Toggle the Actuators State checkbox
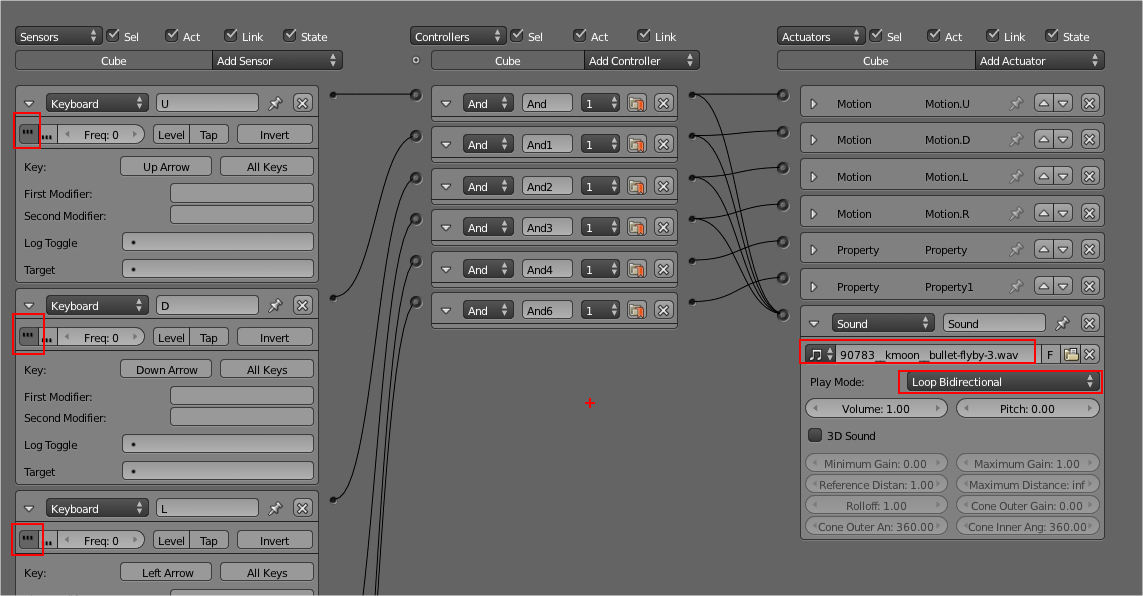1143x596 pixels. (1052, 35)
